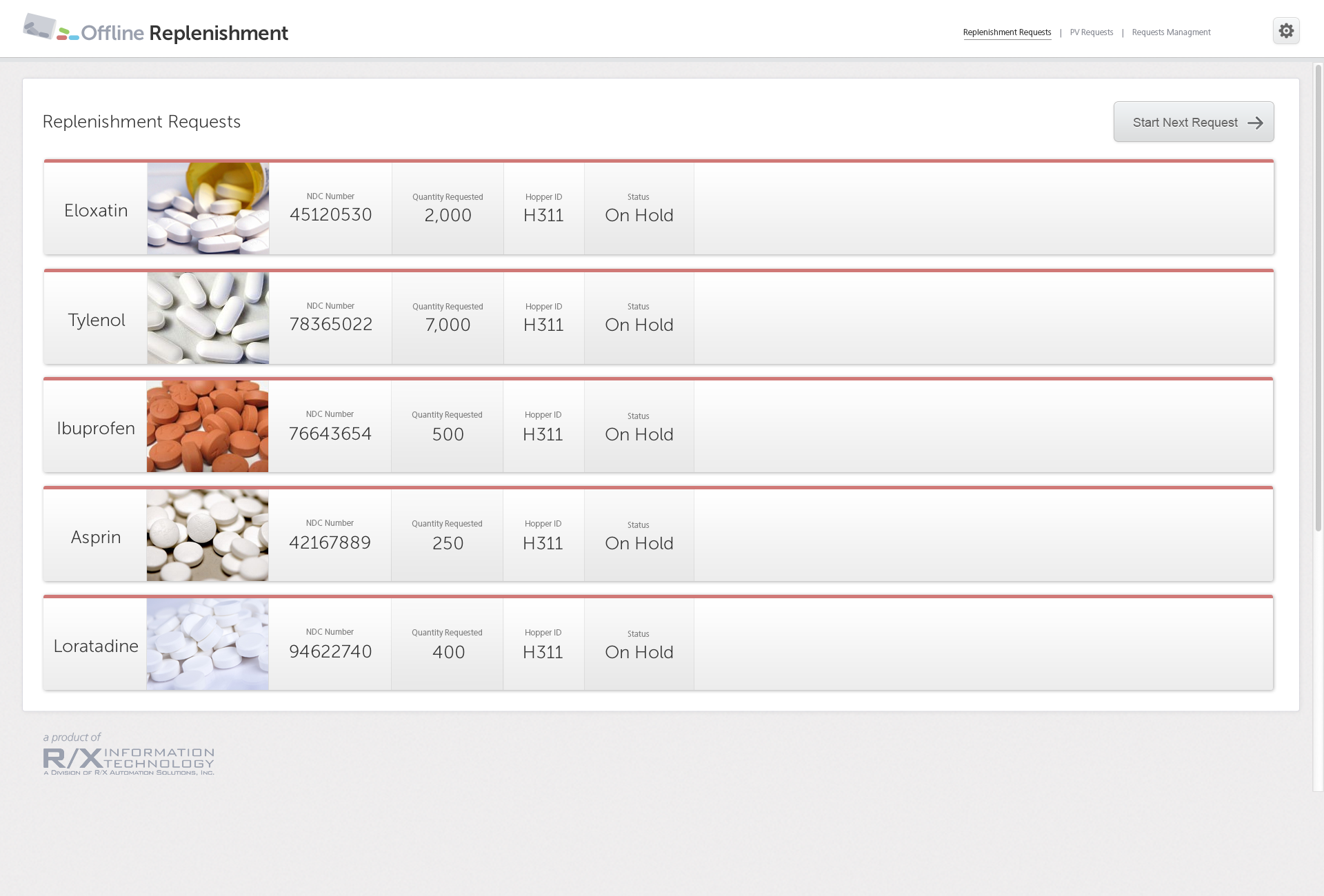Open the PV Requests tab
The width and height of the screenshot is (1324, 896).
pyautogui.click(x=1092, y=32)
